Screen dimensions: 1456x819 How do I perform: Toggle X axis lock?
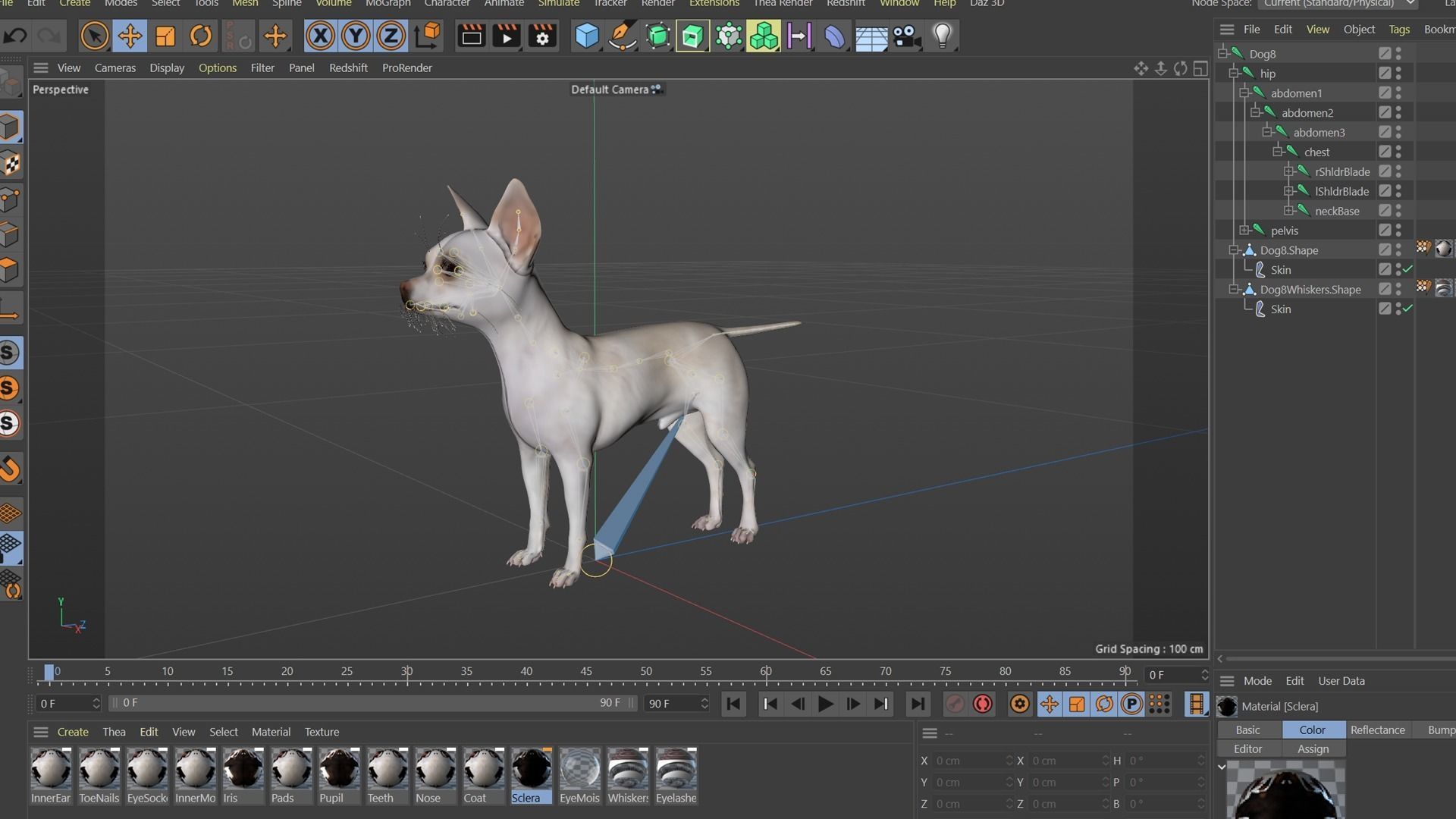click(320, 36)
